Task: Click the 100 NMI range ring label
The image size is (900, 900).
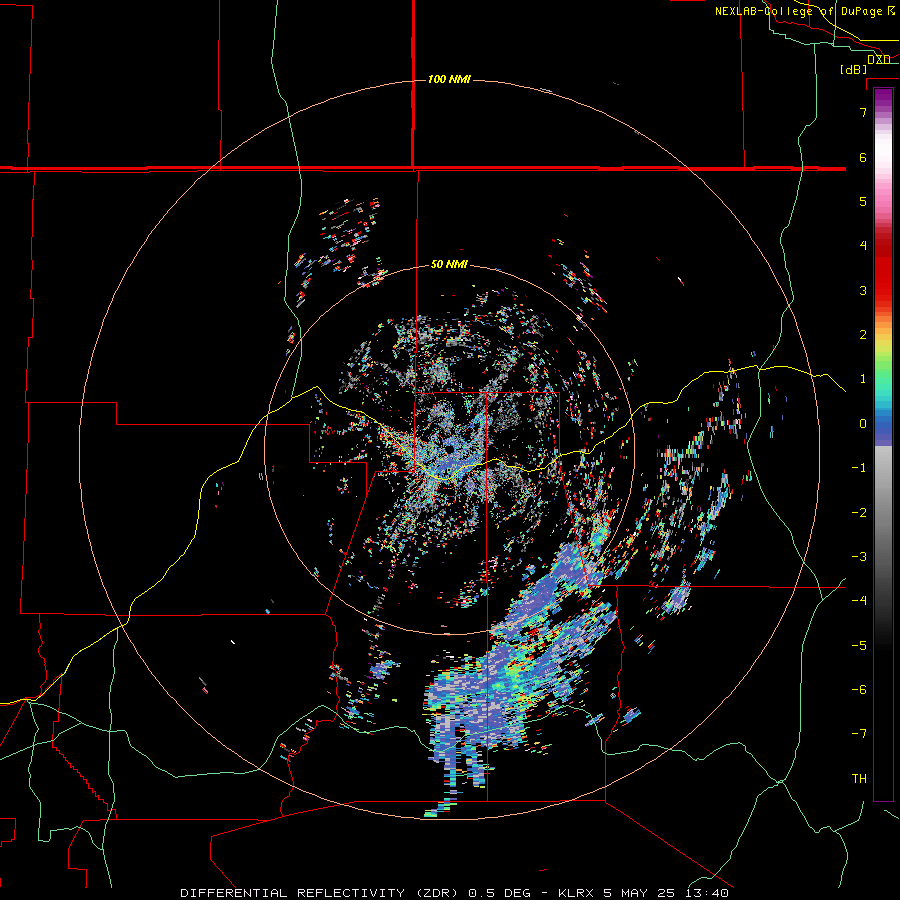Action: (449, 79)
